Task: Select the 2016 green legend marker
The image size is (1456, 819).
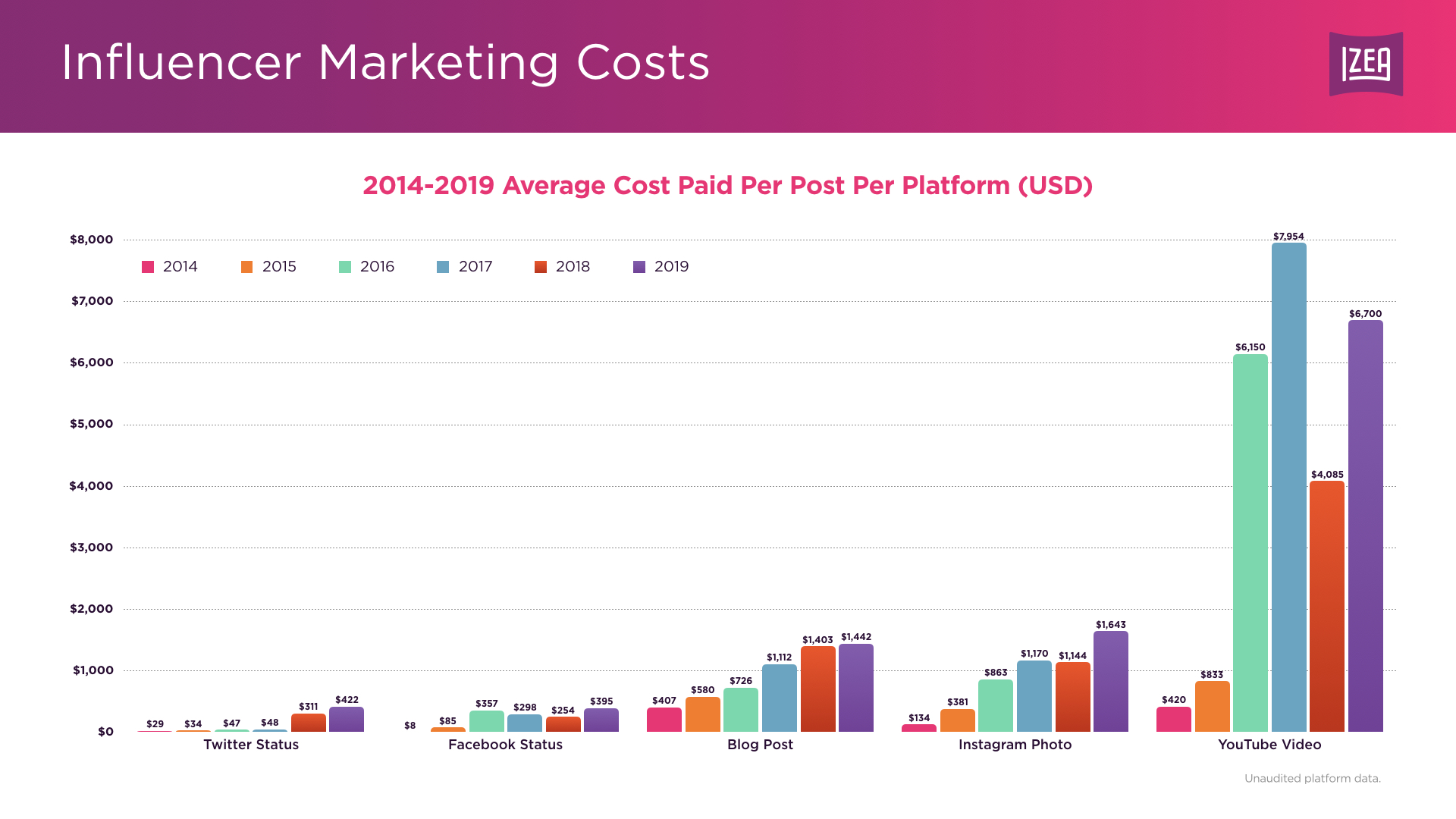Action: 344,266
